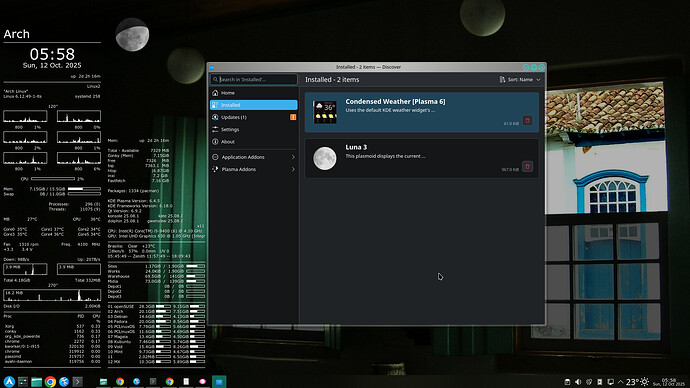The height and width of the screenshot is (388, 690).
Task: Click the Discover window menu icon in title bar
Action: click(x=212, y=67)
